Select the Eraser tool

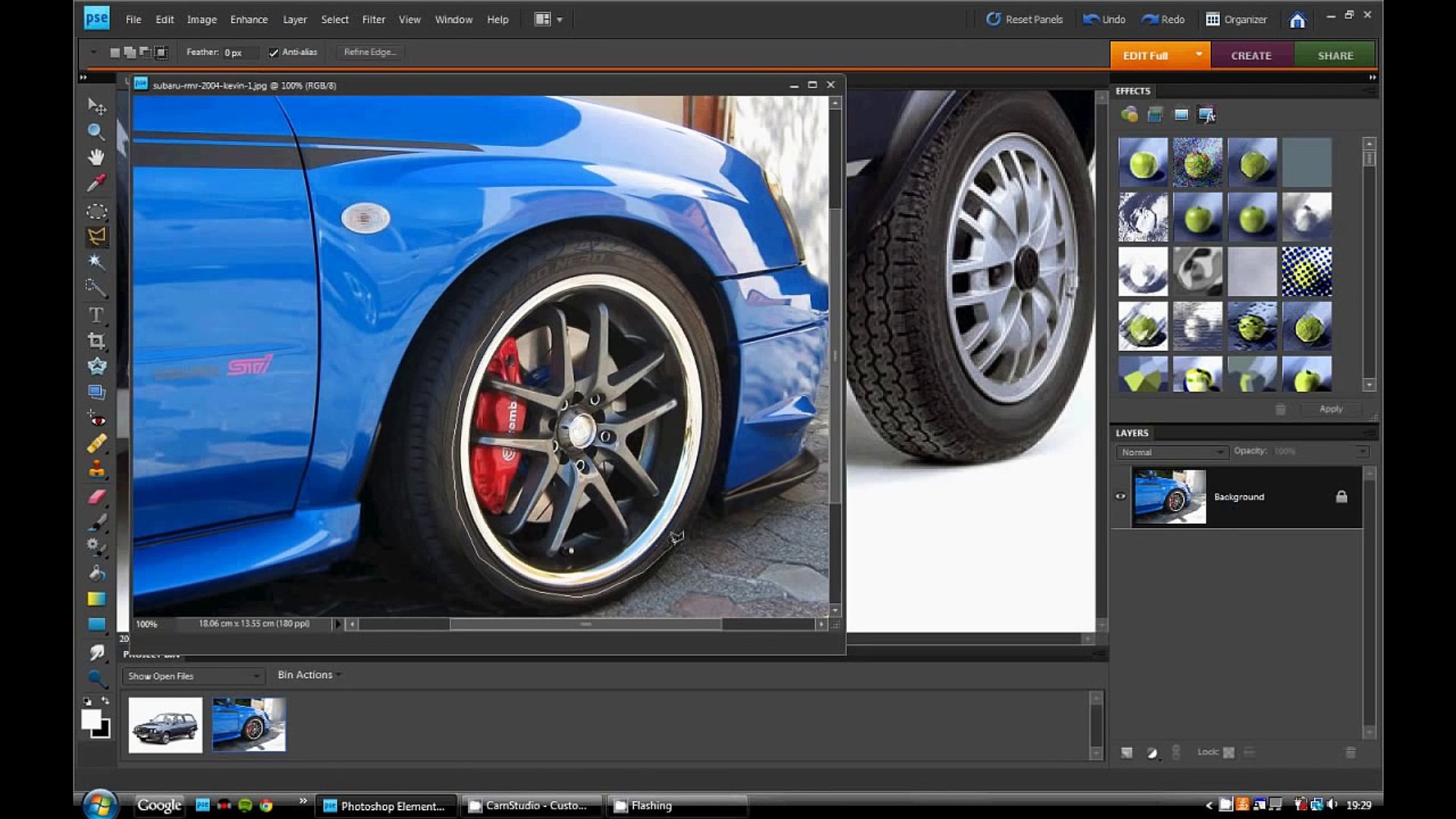point(96,497)
